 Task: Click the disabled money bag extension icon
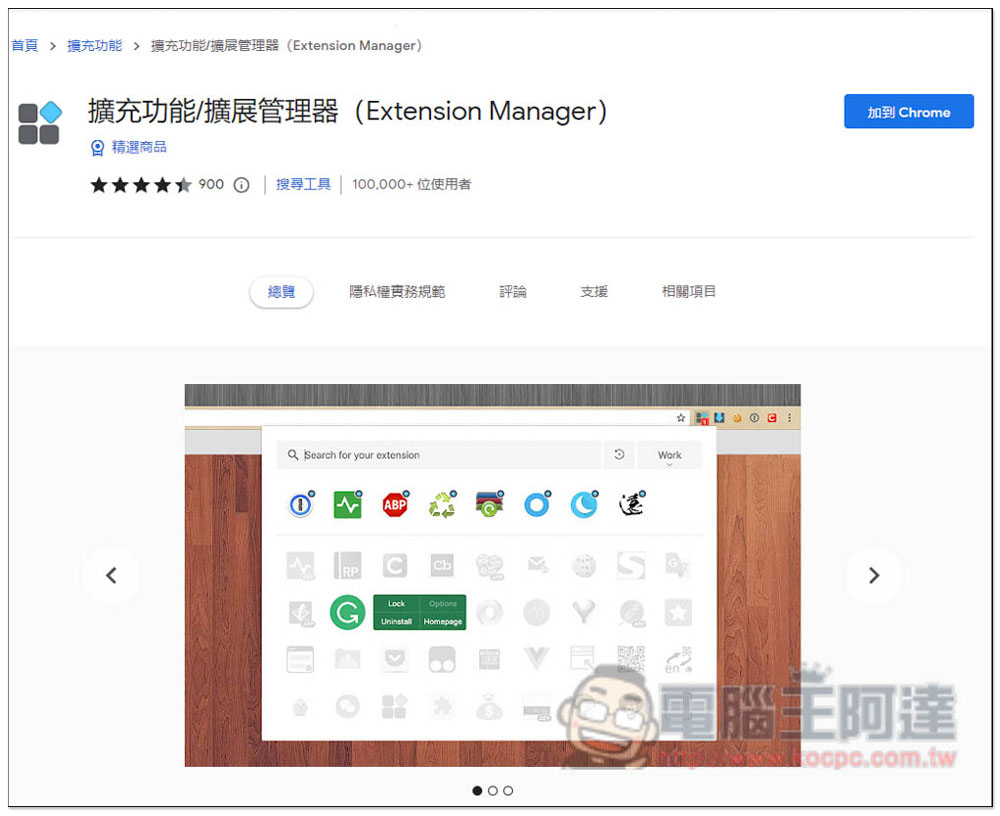click(489, 706)
